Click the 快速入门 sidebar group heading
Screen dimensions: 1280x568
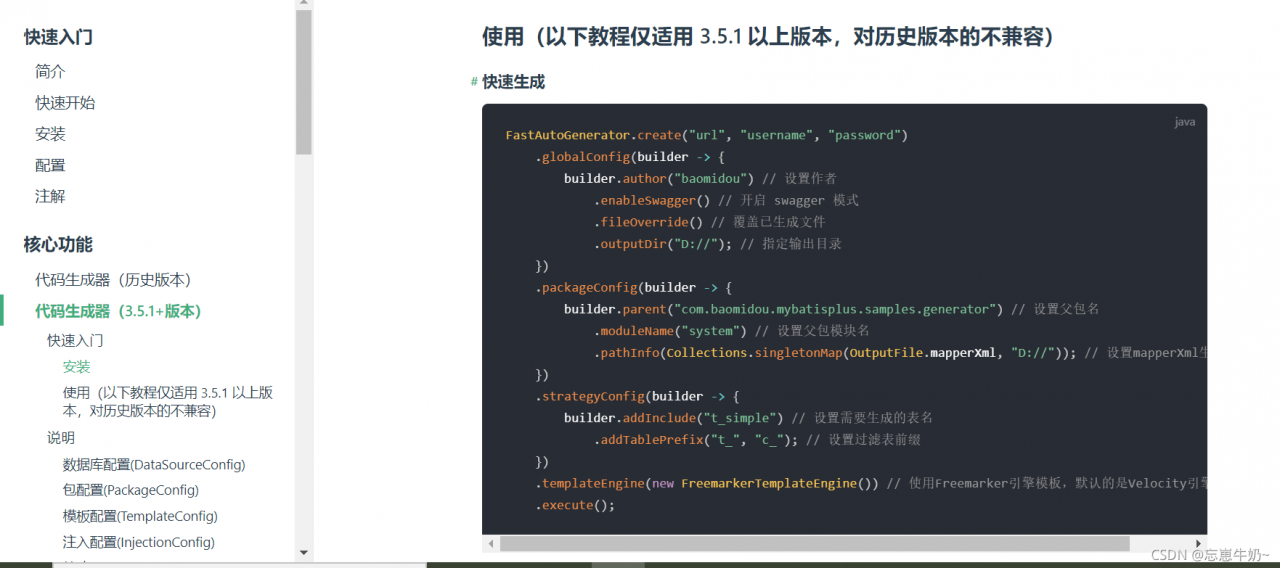pos(58,37)
